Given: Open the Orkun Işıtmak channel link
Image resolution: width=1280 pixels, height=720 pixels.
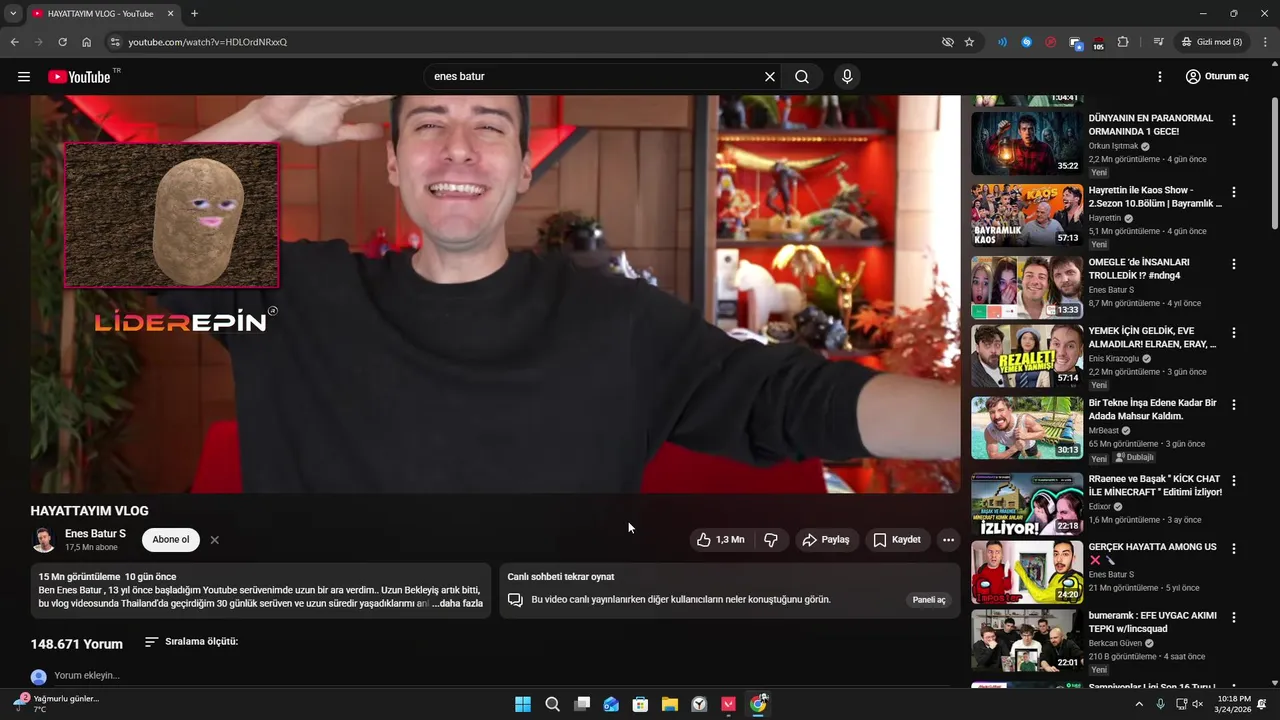Looking at the screenshot, I should click(1114, 146).
